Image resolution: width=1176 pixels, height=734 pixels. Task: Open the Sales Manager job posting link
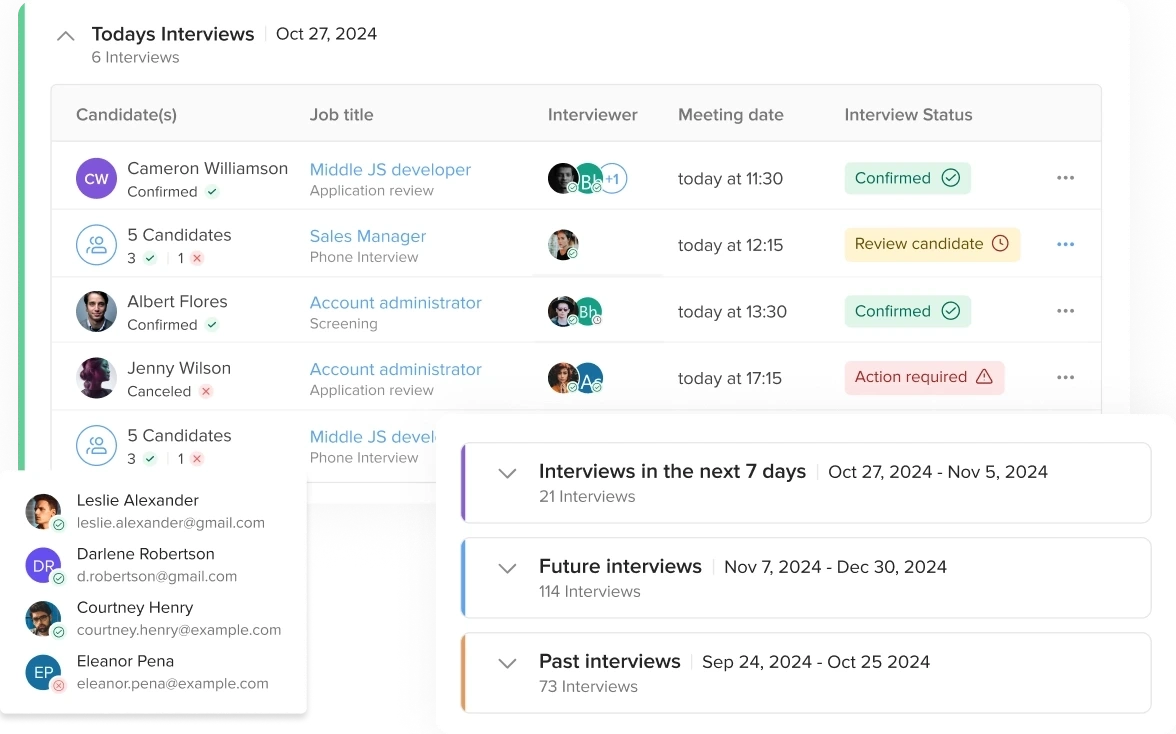click(367, 236)
